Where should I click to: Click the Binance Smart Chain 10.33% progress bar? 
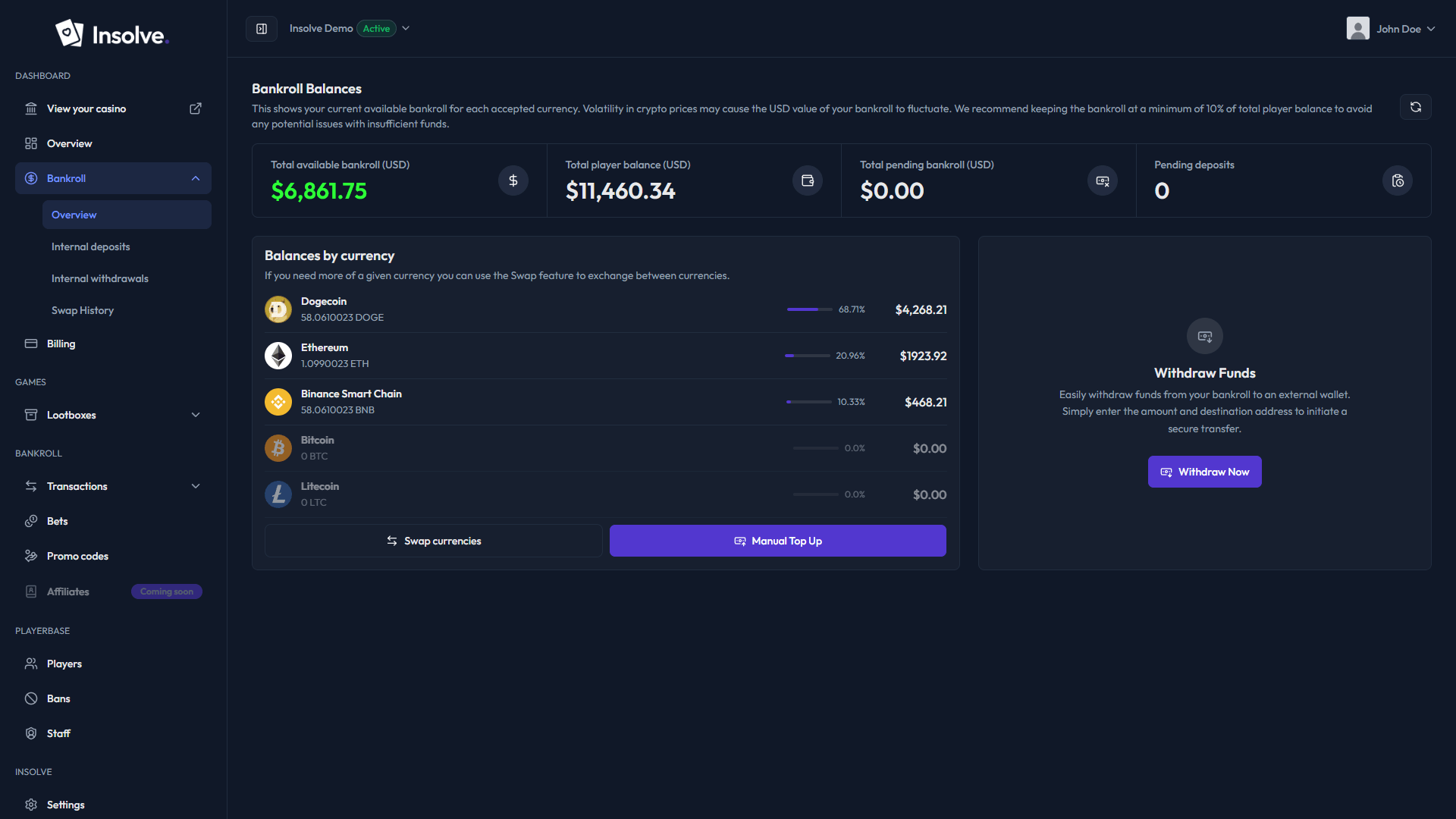pyautogui.click(x=808, y=402)
